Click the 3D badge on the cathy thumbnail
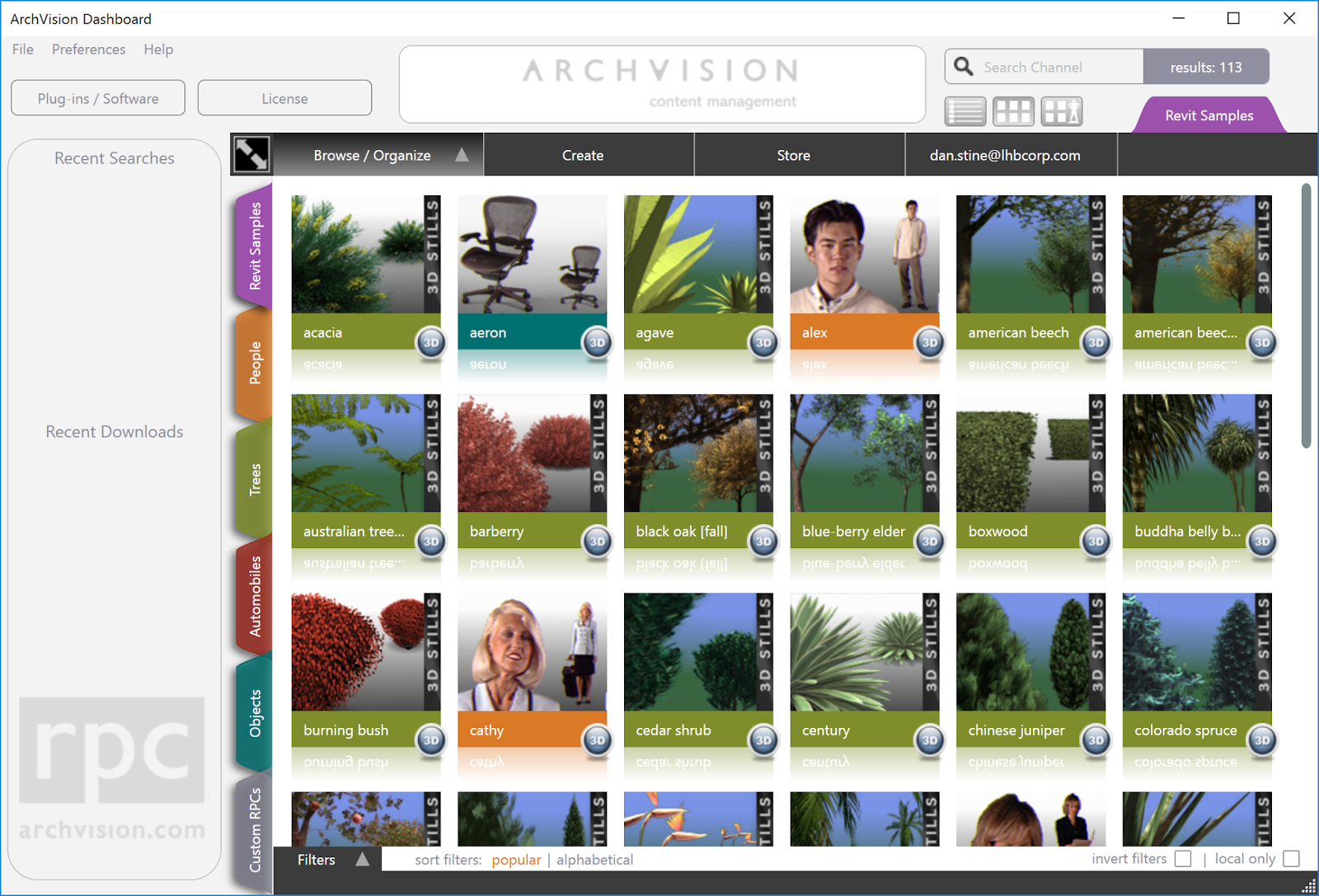The image size is (1319, 896). tap(595, 741)
